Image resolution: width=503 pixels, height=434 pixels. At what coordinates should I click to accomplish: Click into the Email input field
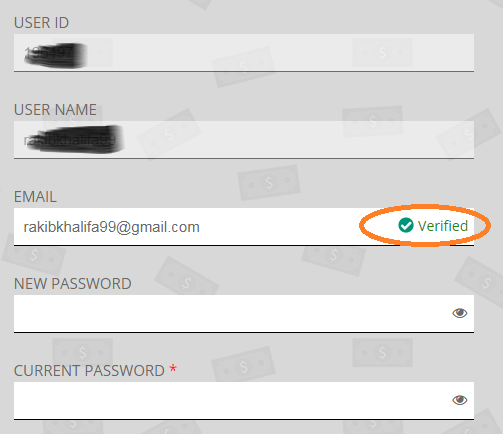pyautogui.click(x=244, y=227)
